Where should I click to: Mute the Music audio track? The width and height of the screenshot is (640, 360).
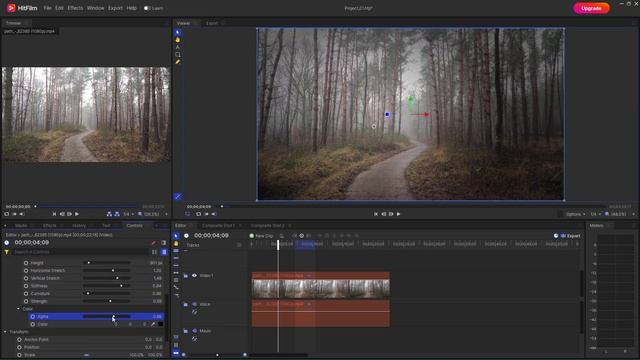(194, 331)
